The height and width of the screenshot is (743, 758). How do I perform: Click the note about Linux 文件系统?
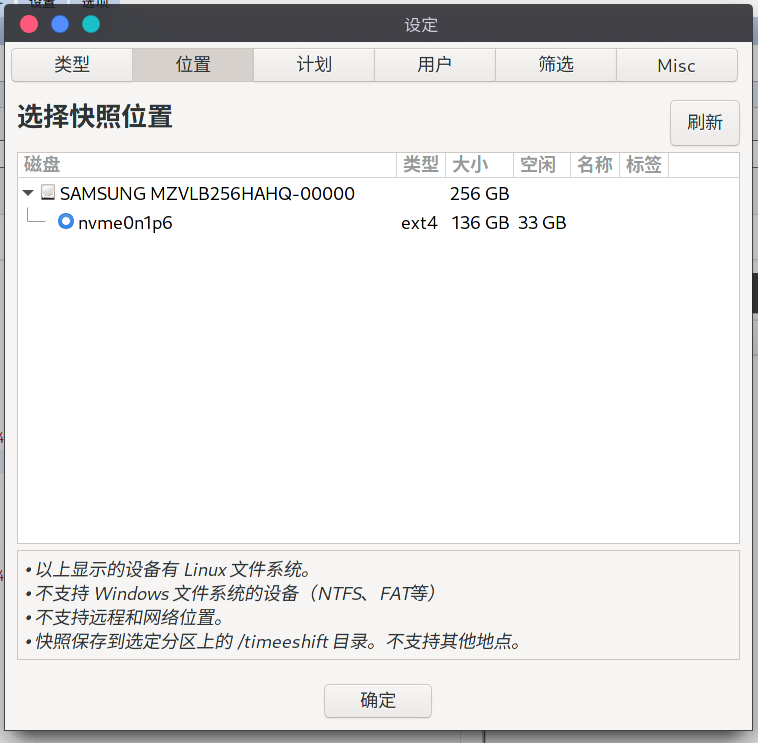pyautogui.click(x=168, y=569)
